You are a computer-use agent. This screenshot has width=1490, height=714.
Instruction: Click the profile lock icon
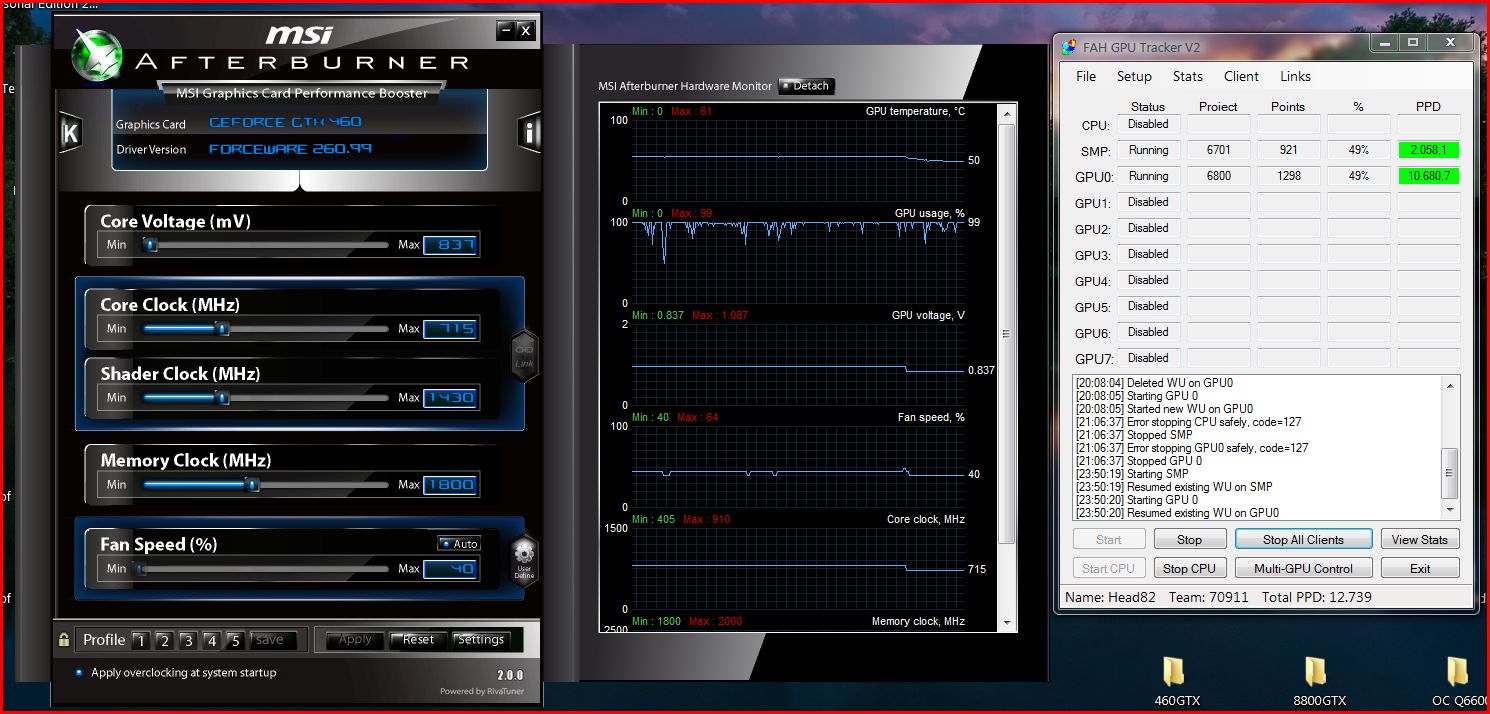[64, 640]
